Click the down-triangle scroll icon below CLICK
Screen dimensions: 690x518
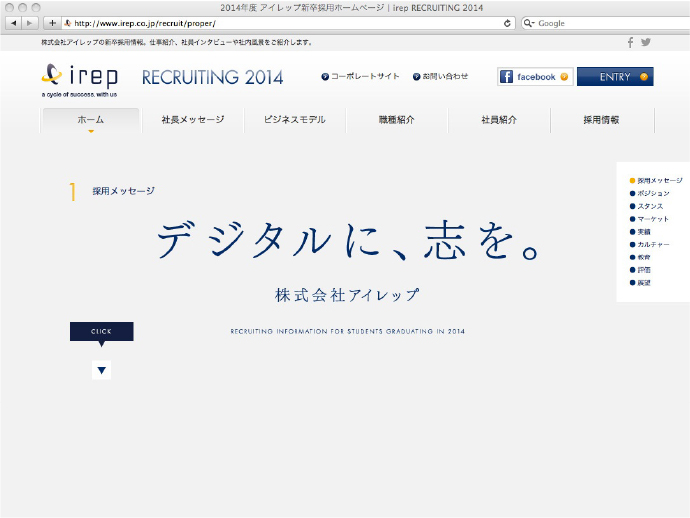[102, 370]
